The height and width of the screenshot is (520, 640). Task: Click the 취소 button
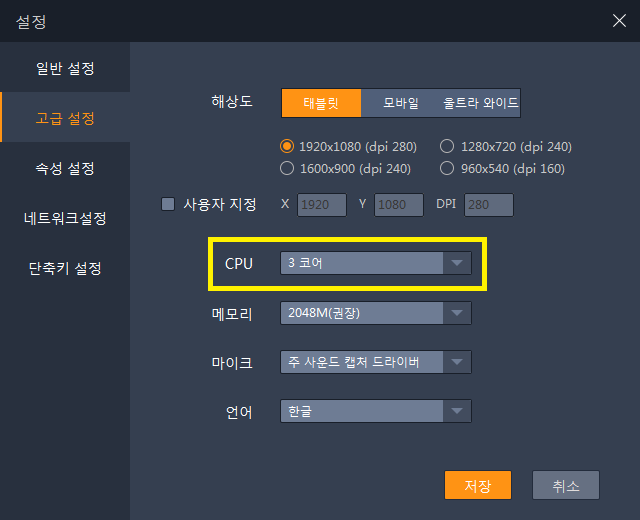click(566, 485)
